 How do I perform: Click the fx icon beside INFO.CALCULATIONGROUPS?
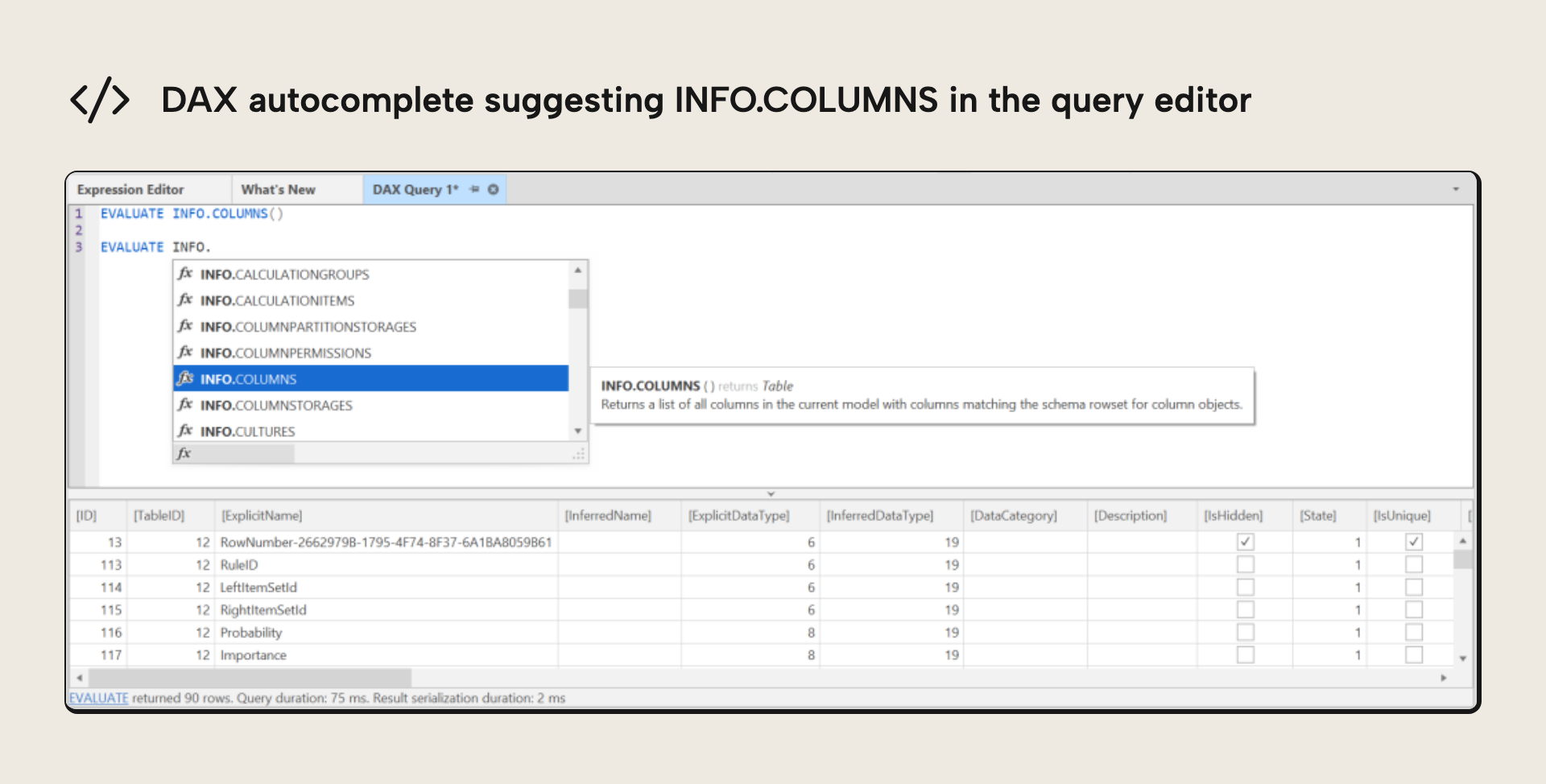click(185, 274)
